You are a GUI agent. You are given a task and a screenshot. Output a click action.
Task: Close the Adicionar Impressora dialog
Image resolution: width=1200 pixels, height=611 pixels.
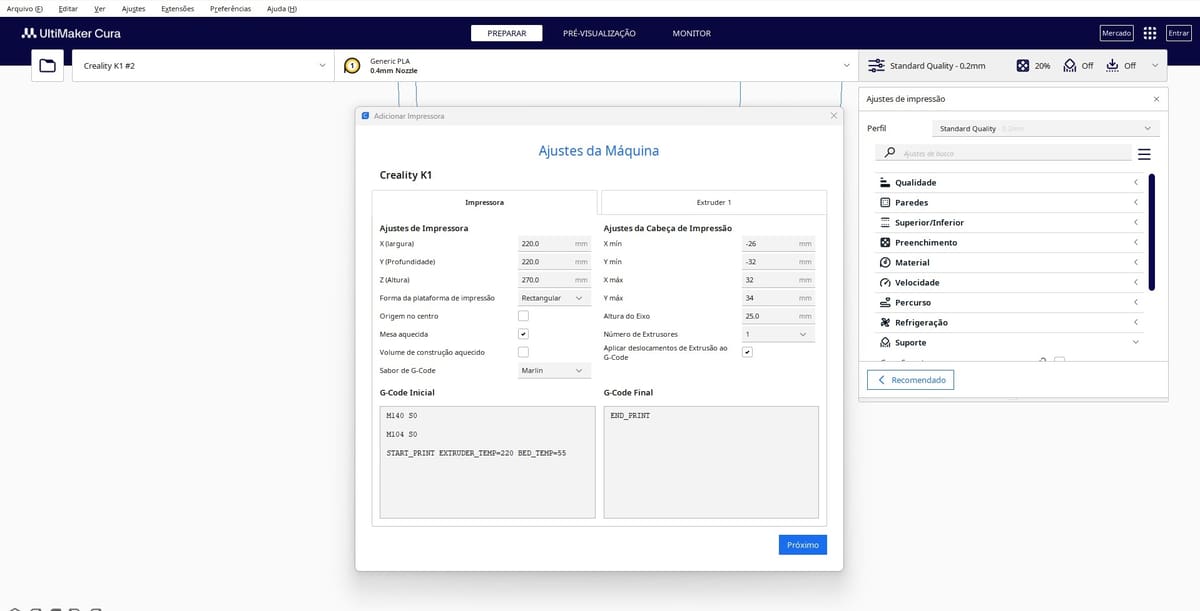pos(834,116)
